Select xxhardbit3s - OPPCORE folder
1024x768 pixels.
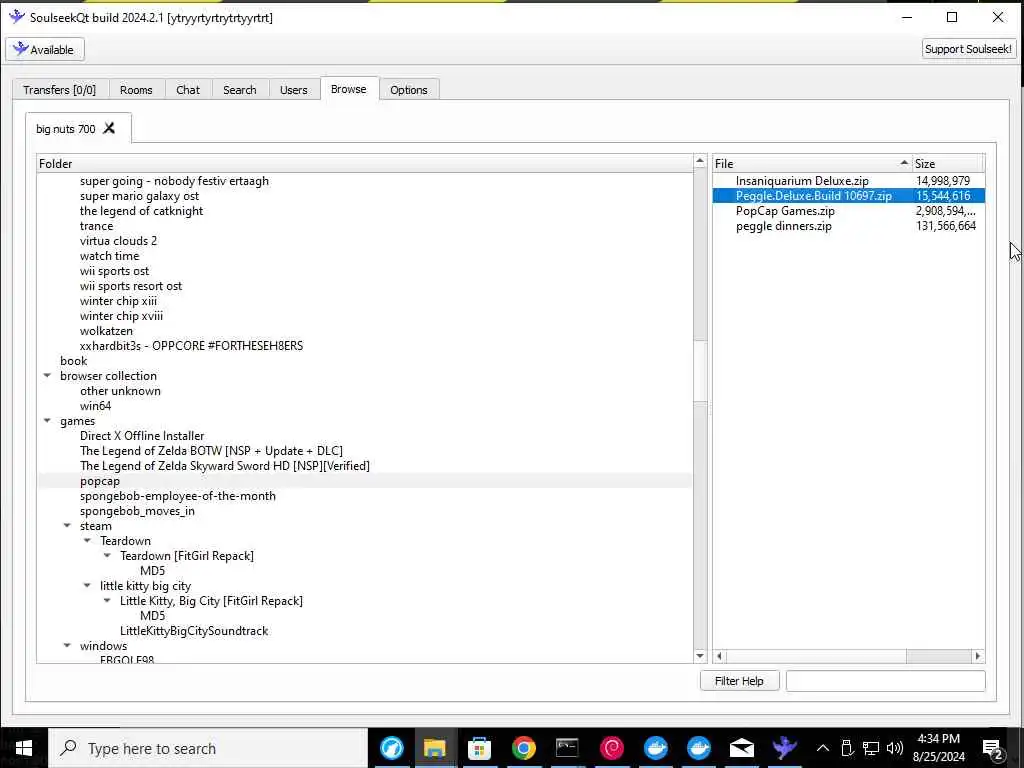[191, 345]
